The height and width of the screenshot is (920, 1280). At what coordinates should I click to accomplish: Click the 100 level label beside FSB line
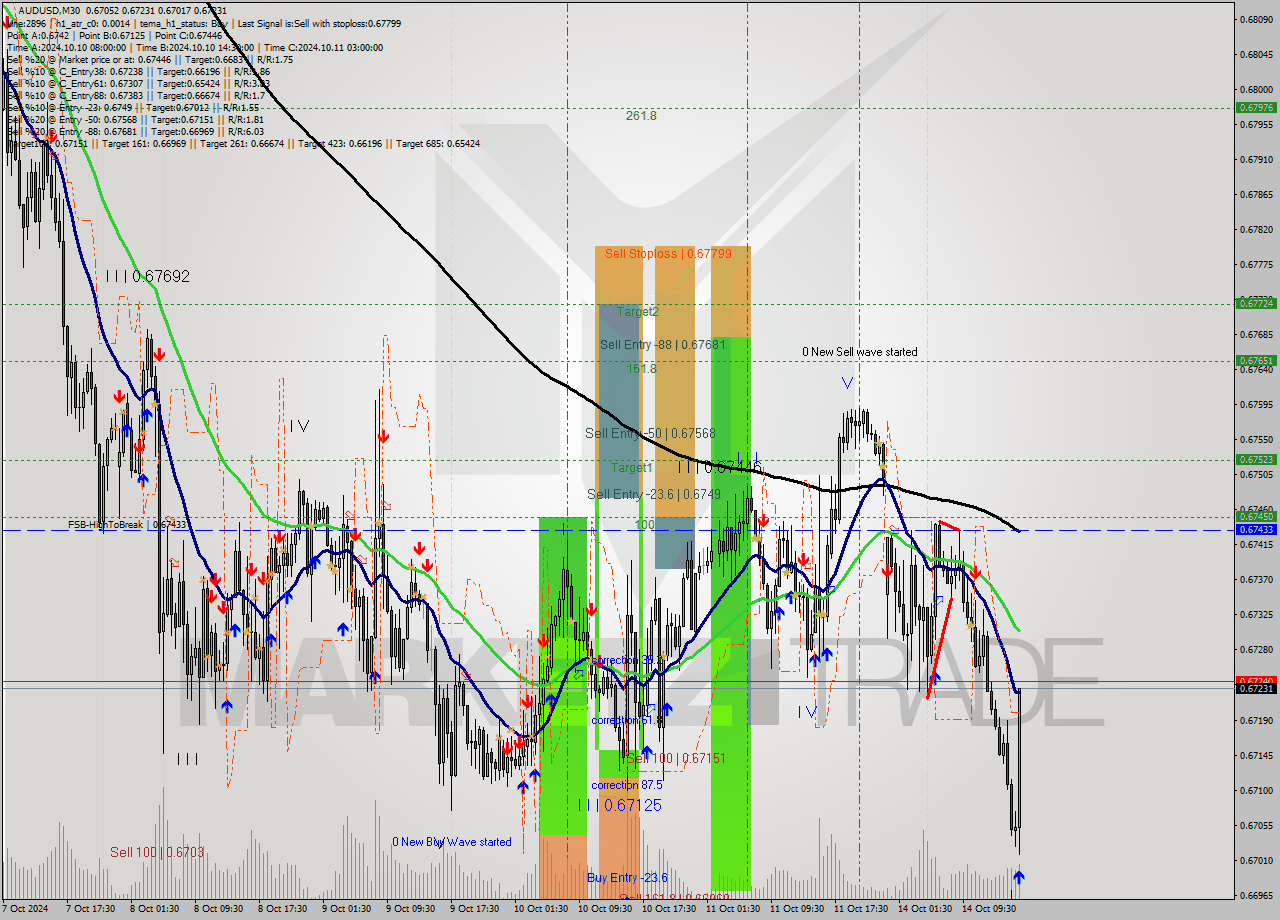click(644, 524)
